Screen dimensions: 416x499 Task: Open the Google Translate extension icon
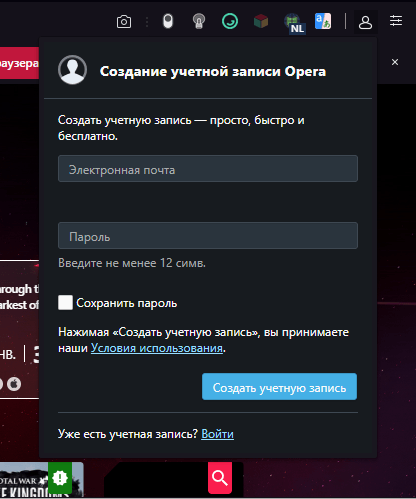point(323,21)
